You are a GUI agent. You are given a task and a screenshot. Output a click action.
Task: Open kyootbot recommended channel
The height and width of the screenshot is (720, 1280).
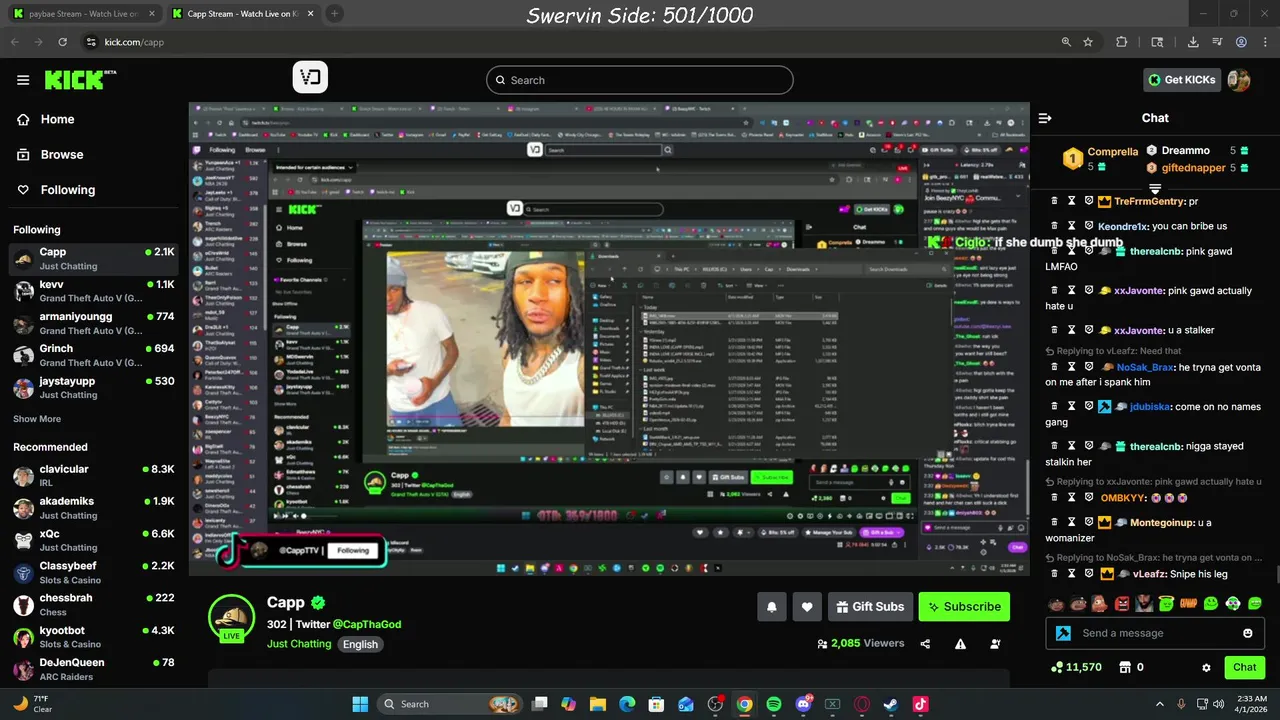(x=94, y=637)
